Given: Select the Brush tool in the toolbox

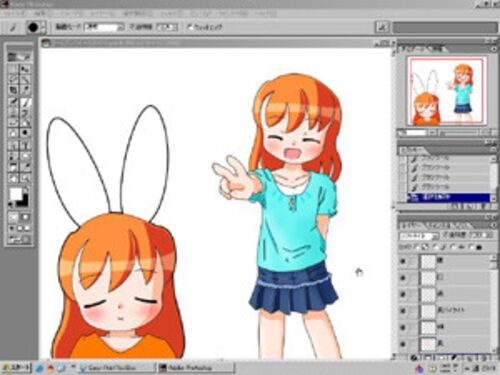Looking at the screenshot, I should click(x=26, y=102).
